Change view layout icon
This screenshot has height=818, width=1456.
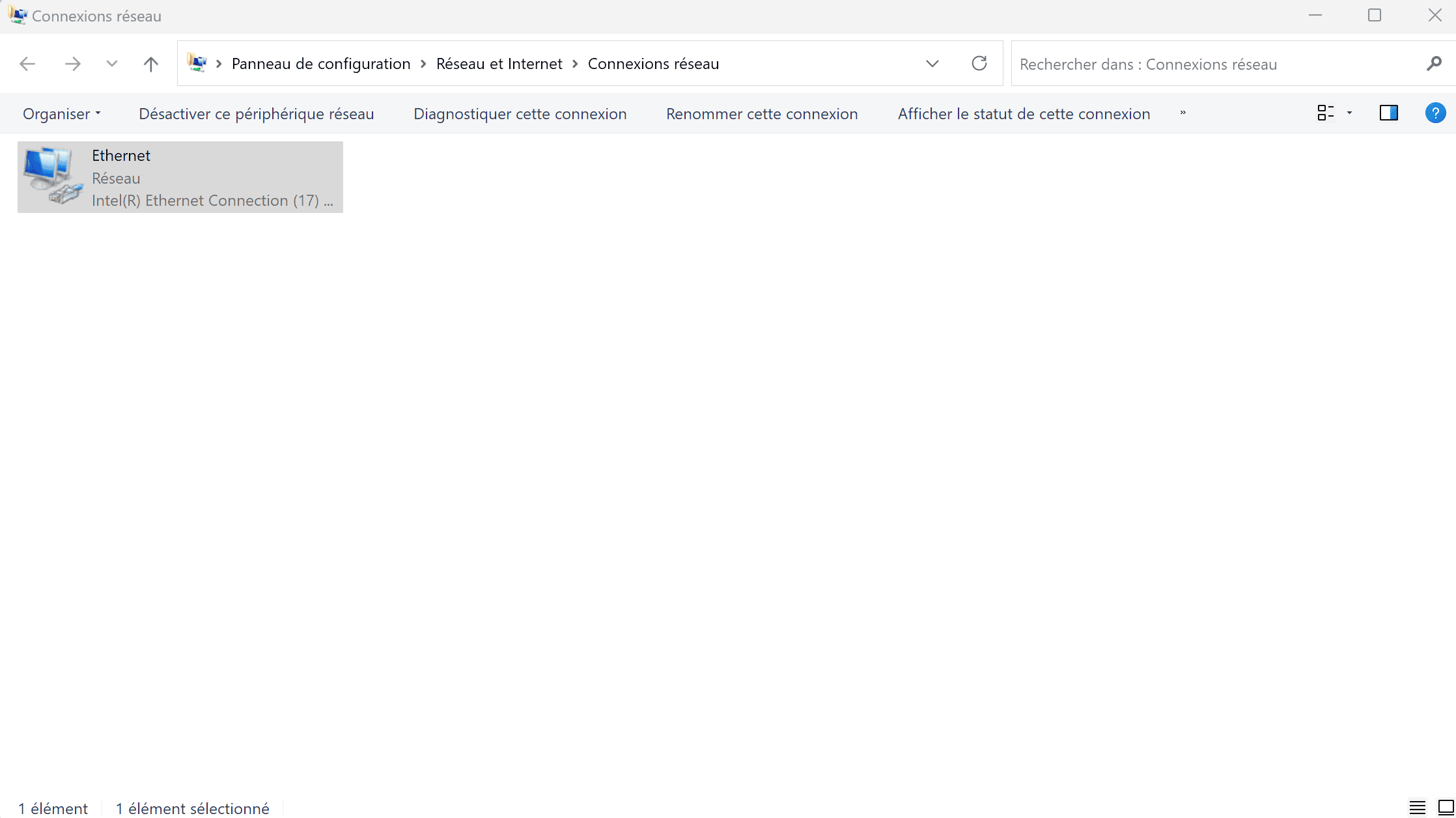click(x=1326, y=113)
